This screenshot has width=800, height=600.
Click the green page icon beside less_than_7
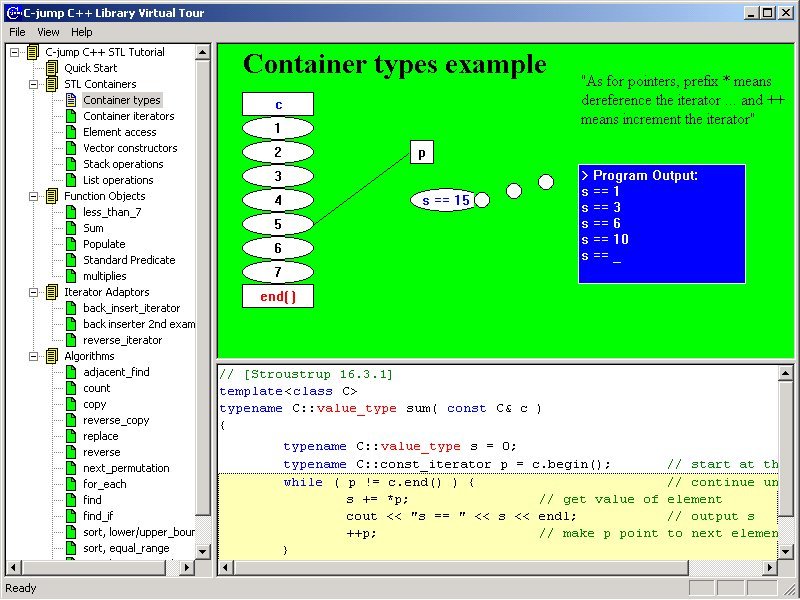click(71, 212)
